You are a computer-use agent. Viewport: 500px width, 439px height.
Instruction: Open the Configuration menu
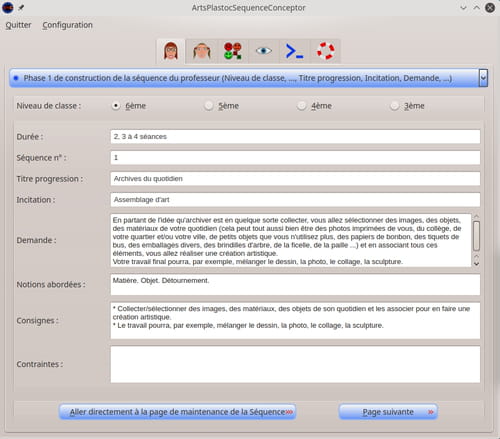point(67,25)
